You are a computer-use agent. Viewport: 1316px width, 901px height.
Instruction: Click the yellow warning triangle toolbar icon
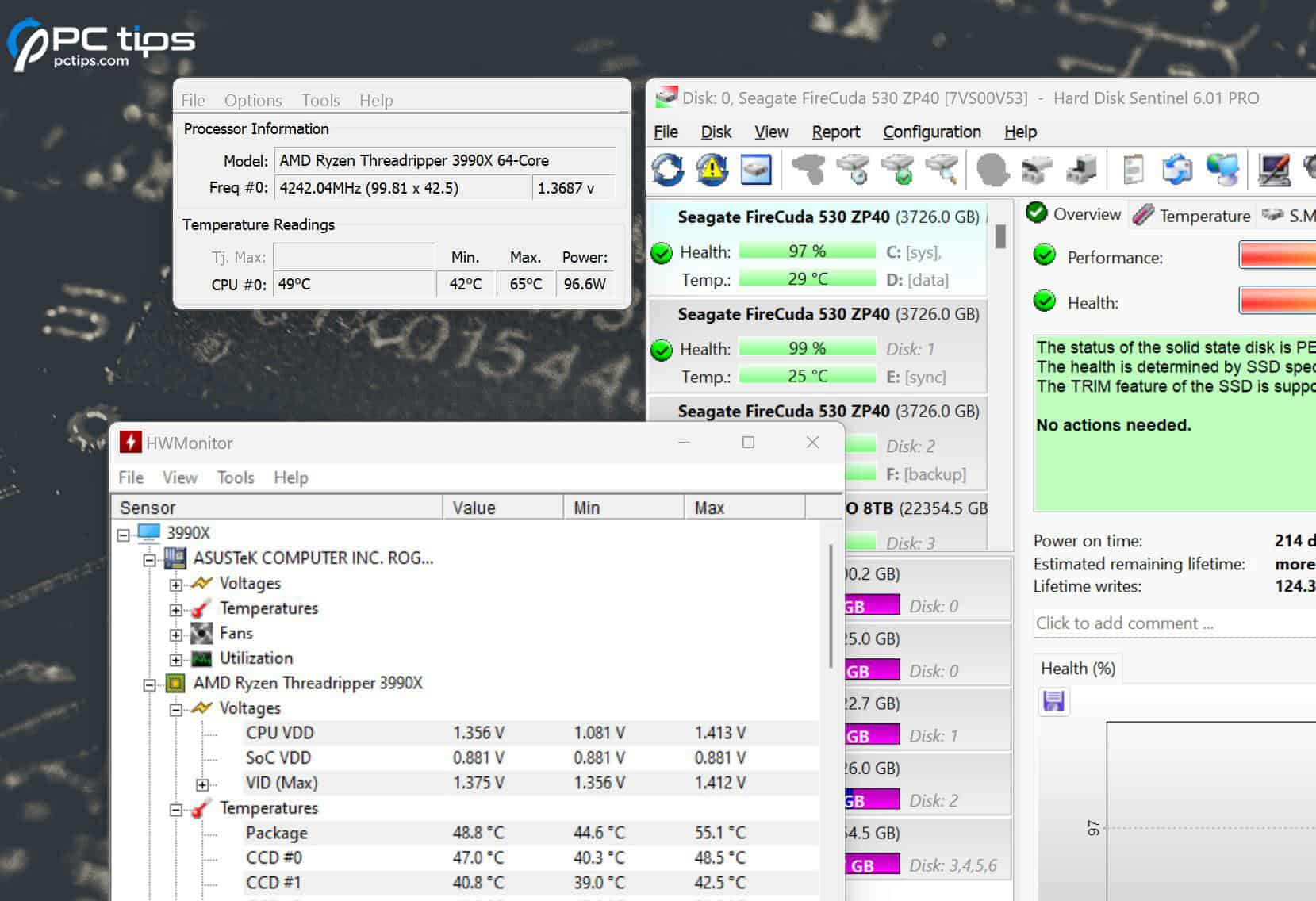(712, 169)
